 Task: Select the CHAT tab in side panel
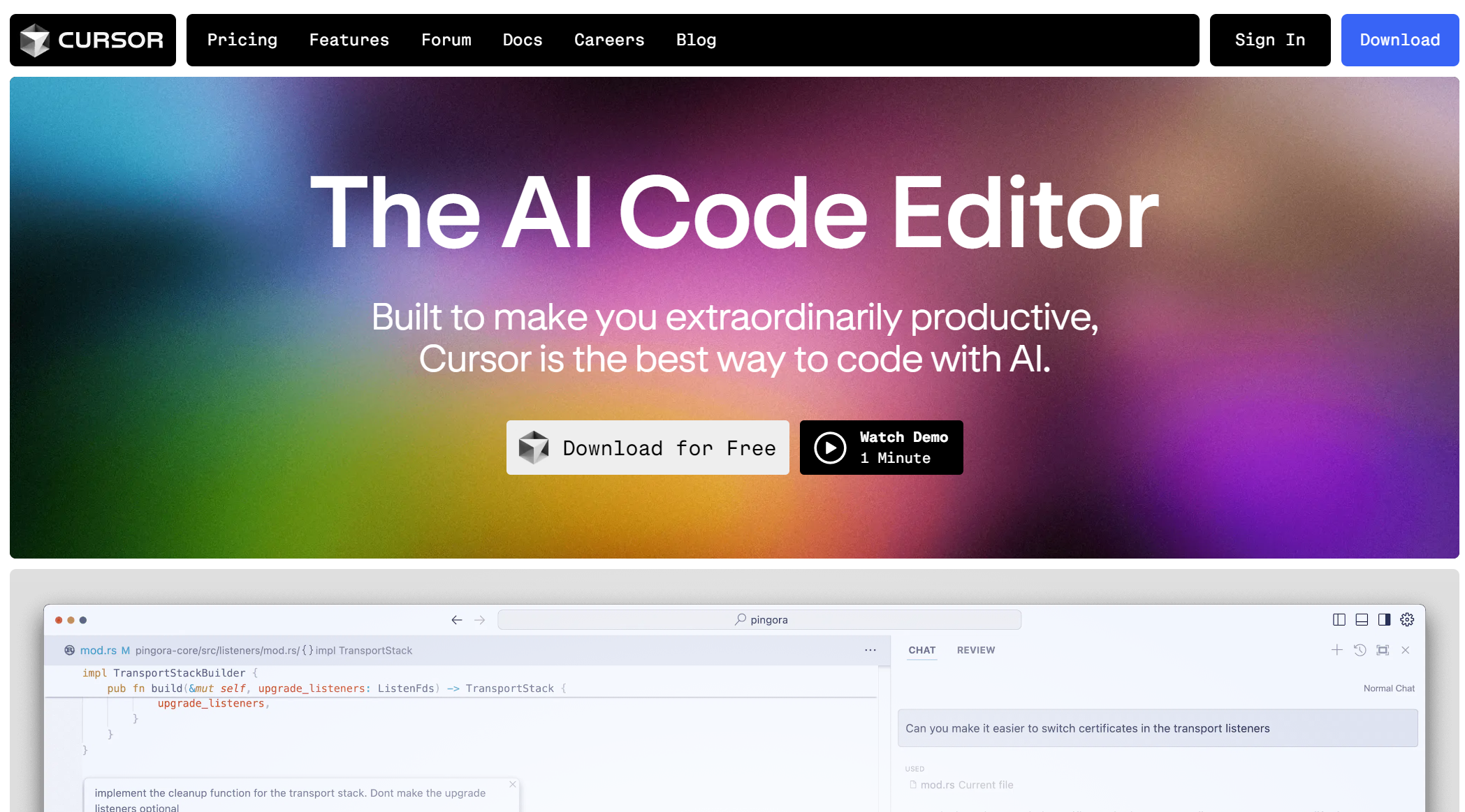(921, 650)
